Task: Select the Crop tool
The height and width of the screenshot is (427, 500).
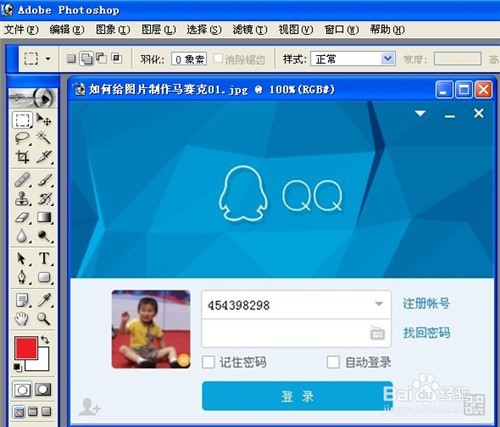Action: click(23, 157)
